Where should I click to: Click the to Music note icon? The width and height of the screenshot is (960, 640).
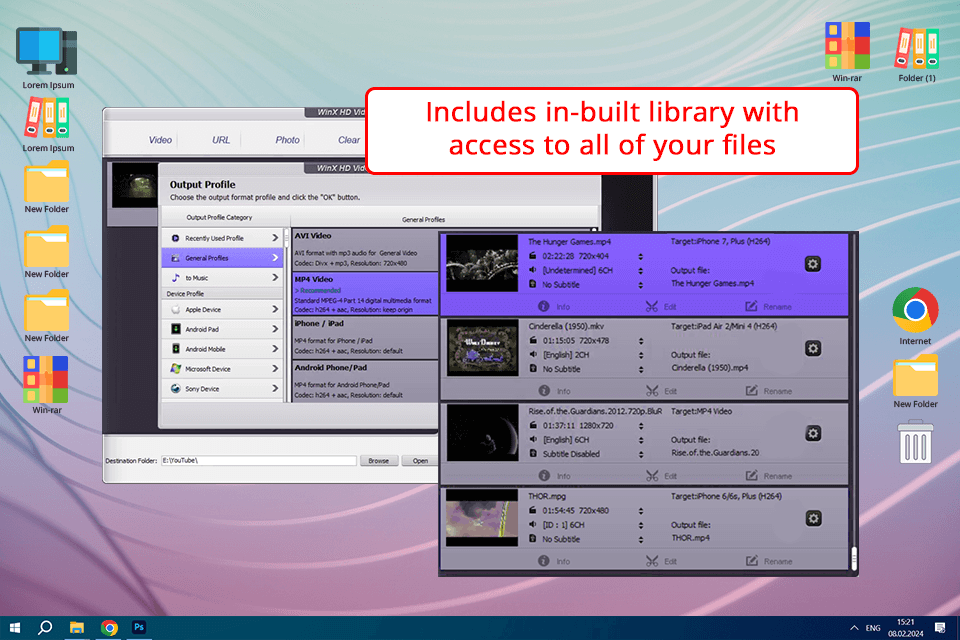pos(175,277)
